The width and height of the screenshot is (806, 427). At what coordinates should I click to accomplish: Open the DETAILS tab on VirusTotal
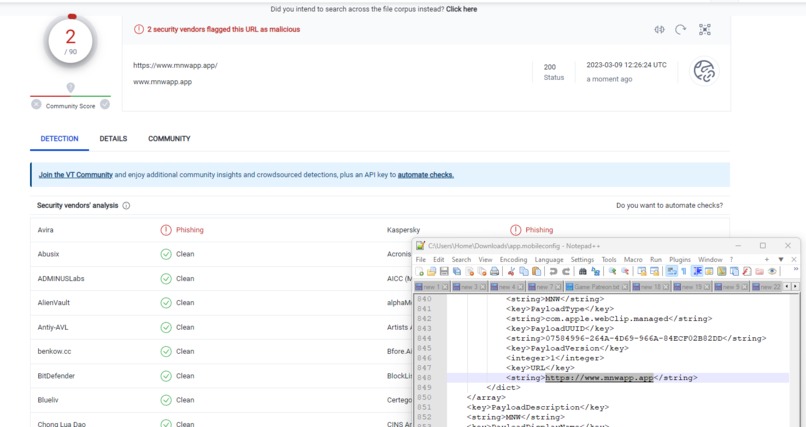113,139
